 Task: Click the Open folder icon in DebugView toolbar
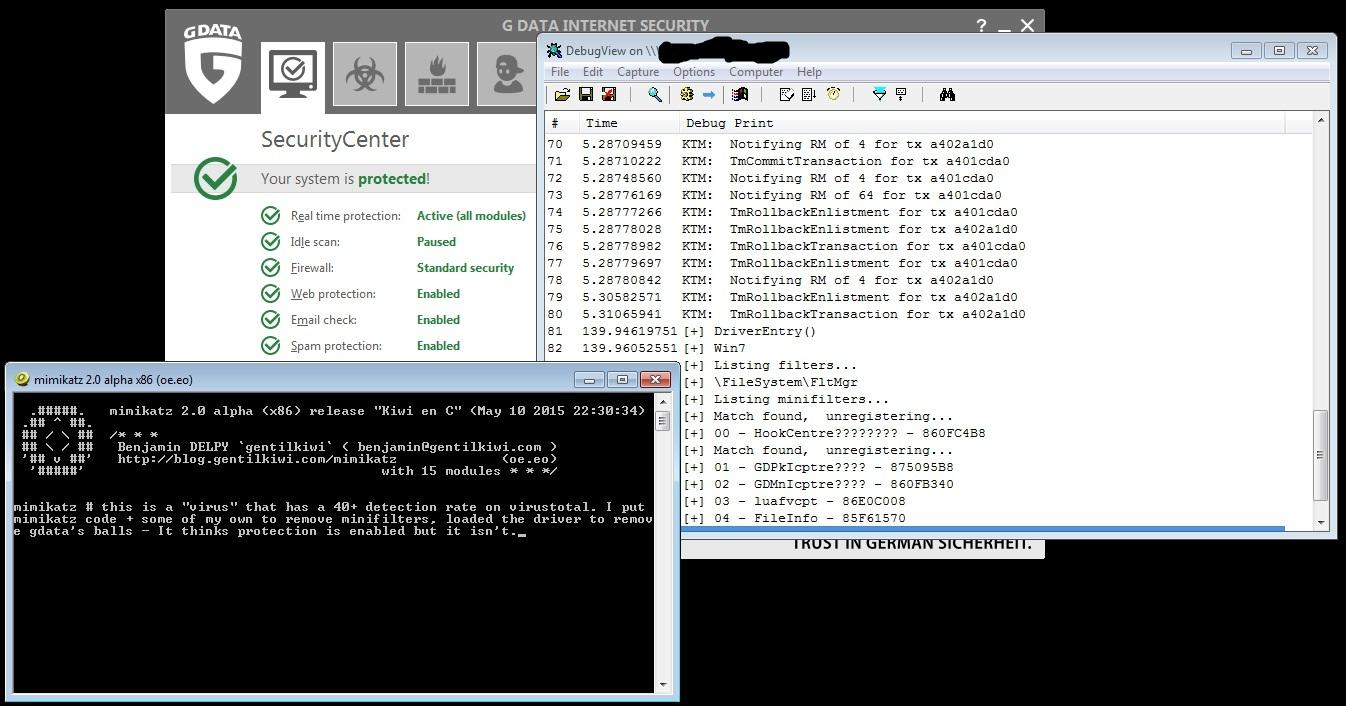pos(562,94)
